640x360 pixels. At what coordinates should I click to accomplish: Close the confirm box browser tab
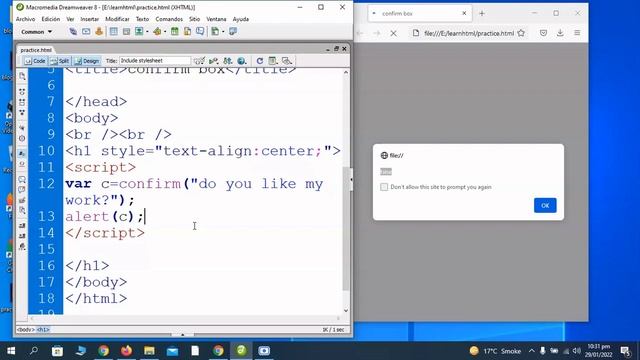[x=464, y=13]
